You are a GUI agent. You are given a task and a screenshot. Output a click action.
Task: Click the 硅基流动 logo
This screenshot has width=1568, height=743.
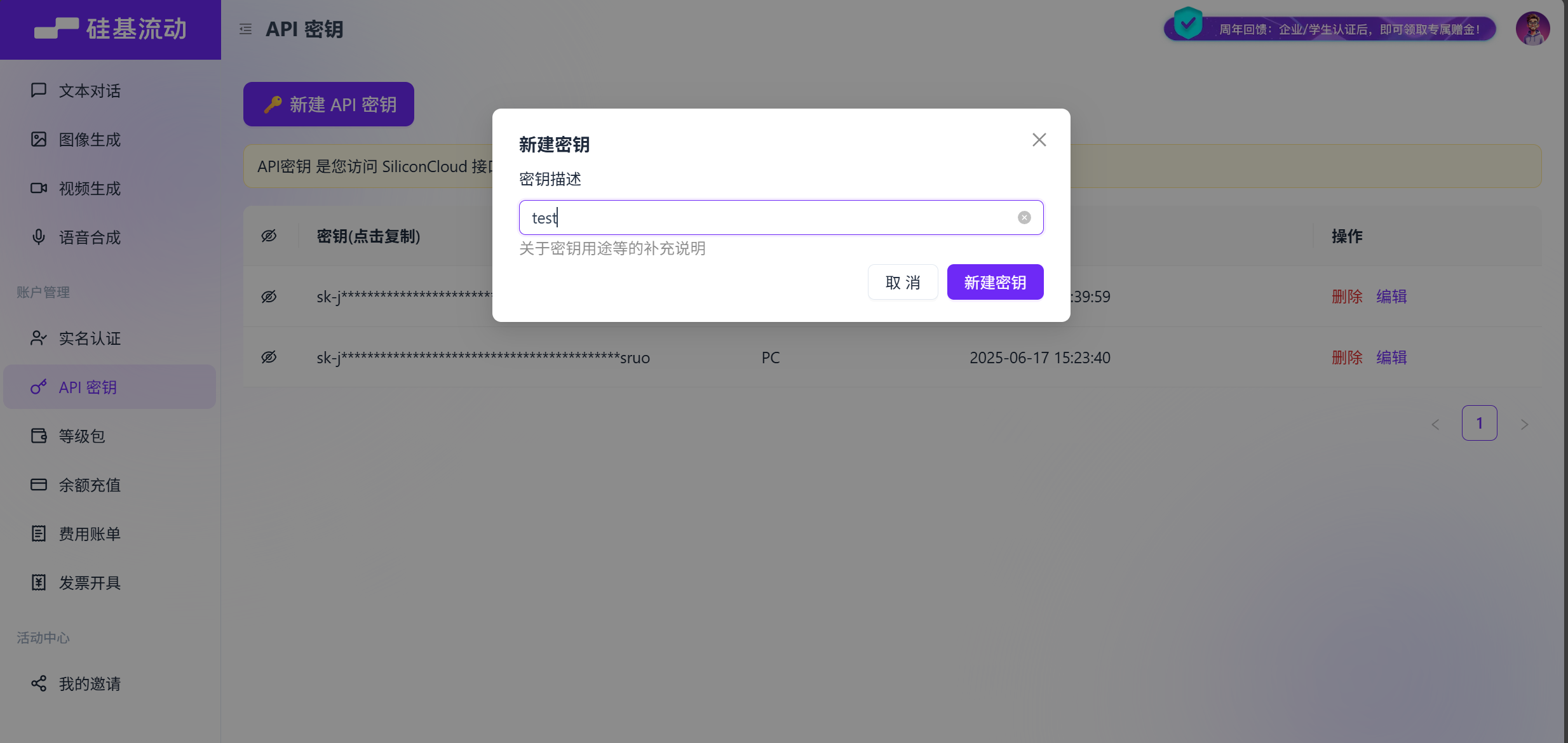tap(109, 29)
